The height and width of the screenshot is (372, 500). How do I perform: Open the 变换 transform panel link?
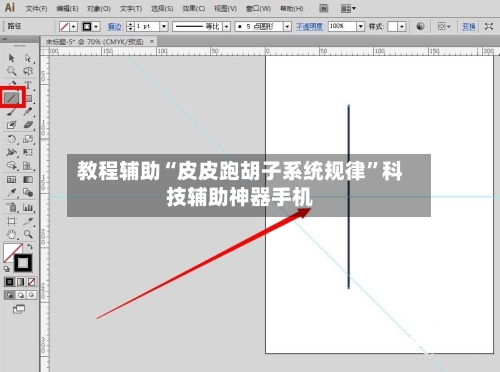[x=468, y=26]
